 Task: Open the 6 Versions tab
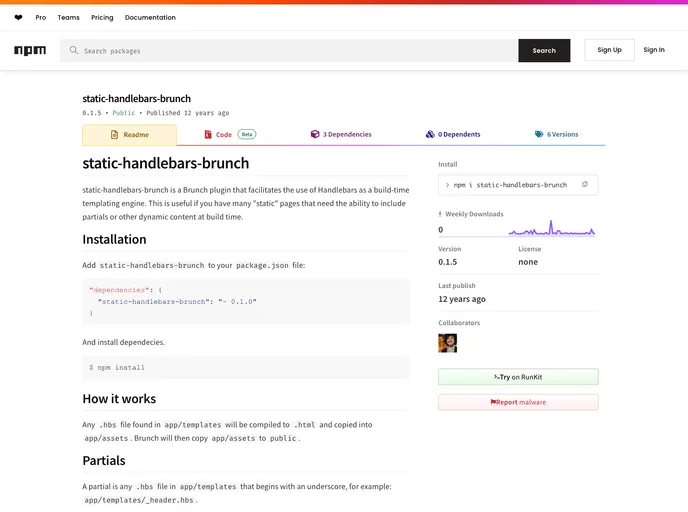(x=556, y=134)
